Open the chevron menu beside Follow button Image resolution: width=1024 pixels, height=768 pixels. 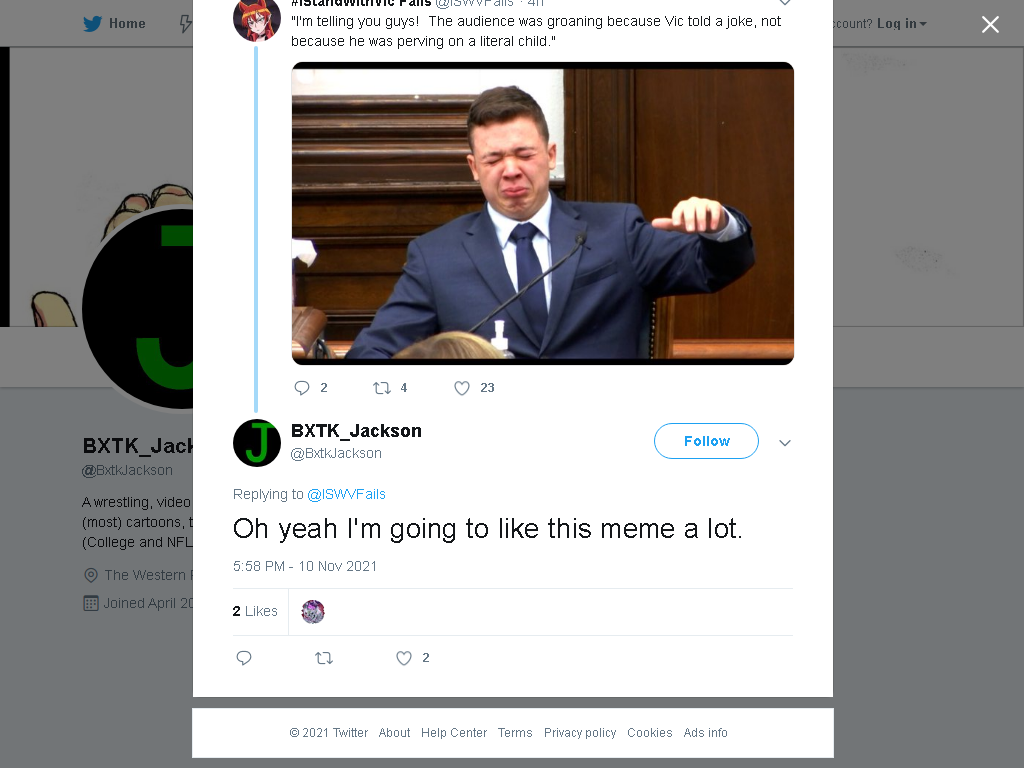pyautogui.click(x=785, y=443)
